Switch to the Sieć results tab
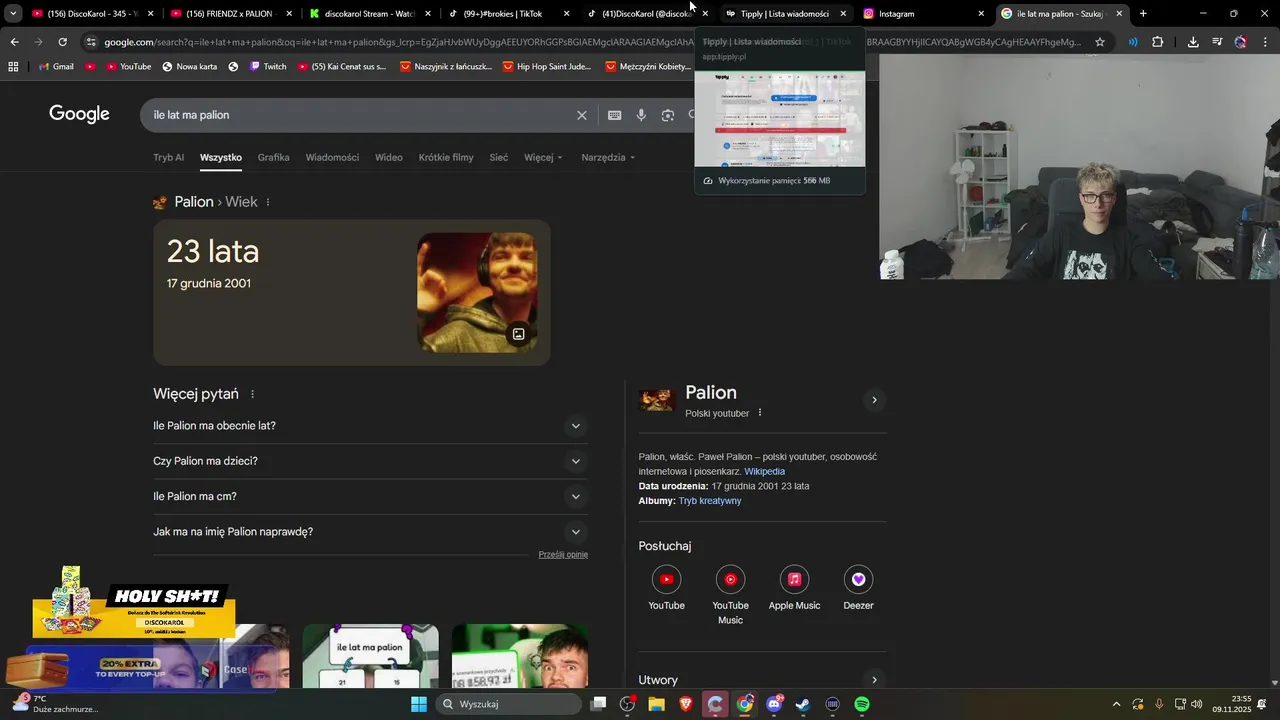The width and height of the screenshot is (1280, 720). 499,157
